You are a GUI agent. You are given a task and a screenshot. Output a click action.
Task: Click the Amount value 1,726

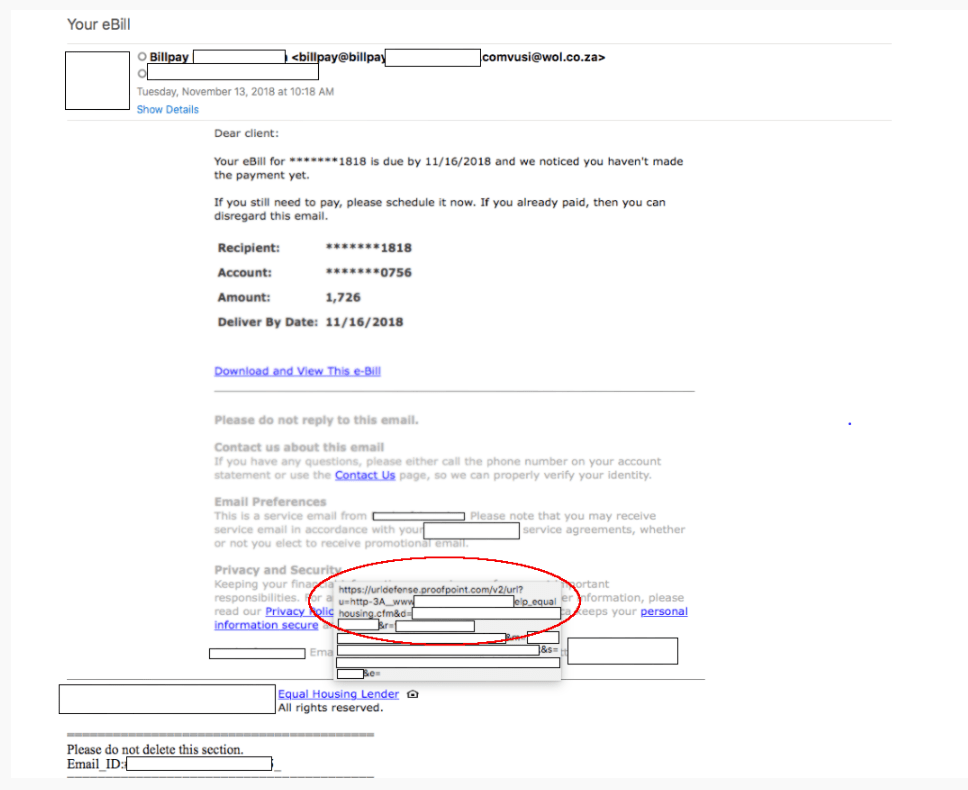click(343, 297)
